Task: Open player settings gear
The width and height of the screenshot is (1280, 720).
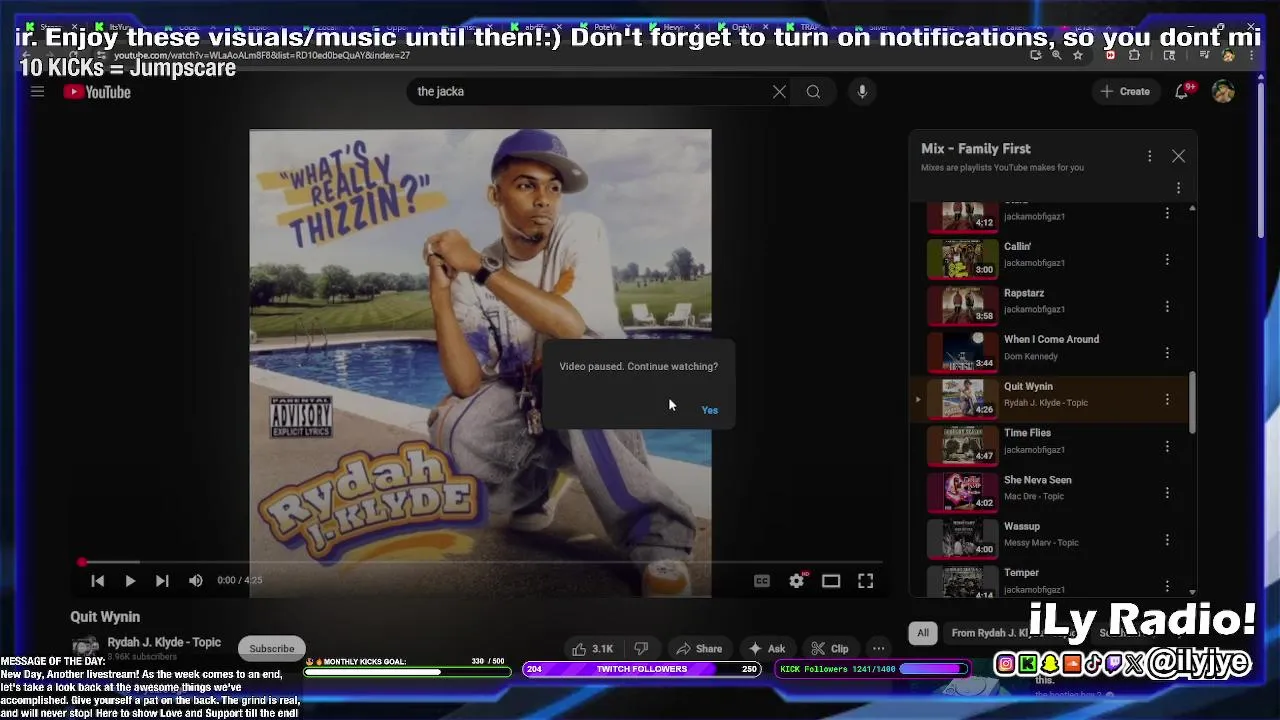Action: click(797, 581)
